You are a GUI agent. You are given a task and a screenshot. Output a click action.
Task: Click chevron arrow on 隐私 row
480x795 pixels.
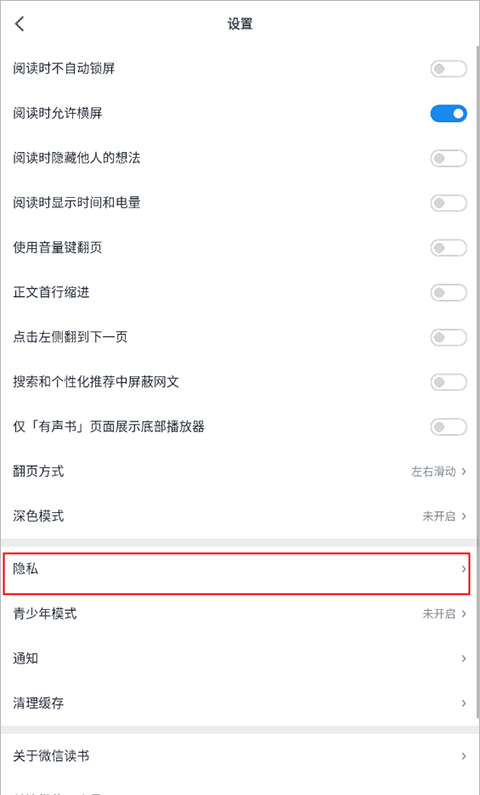(x=463, y=569)
